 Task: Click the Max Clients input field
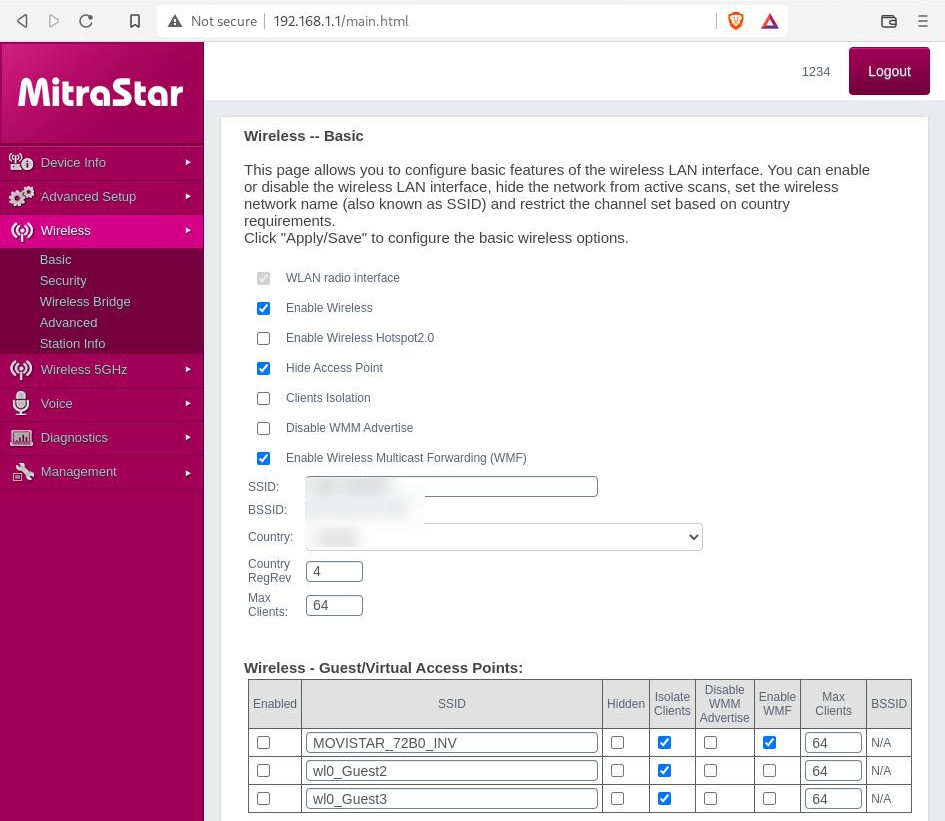pyautogui.click(x=334, y=605)
